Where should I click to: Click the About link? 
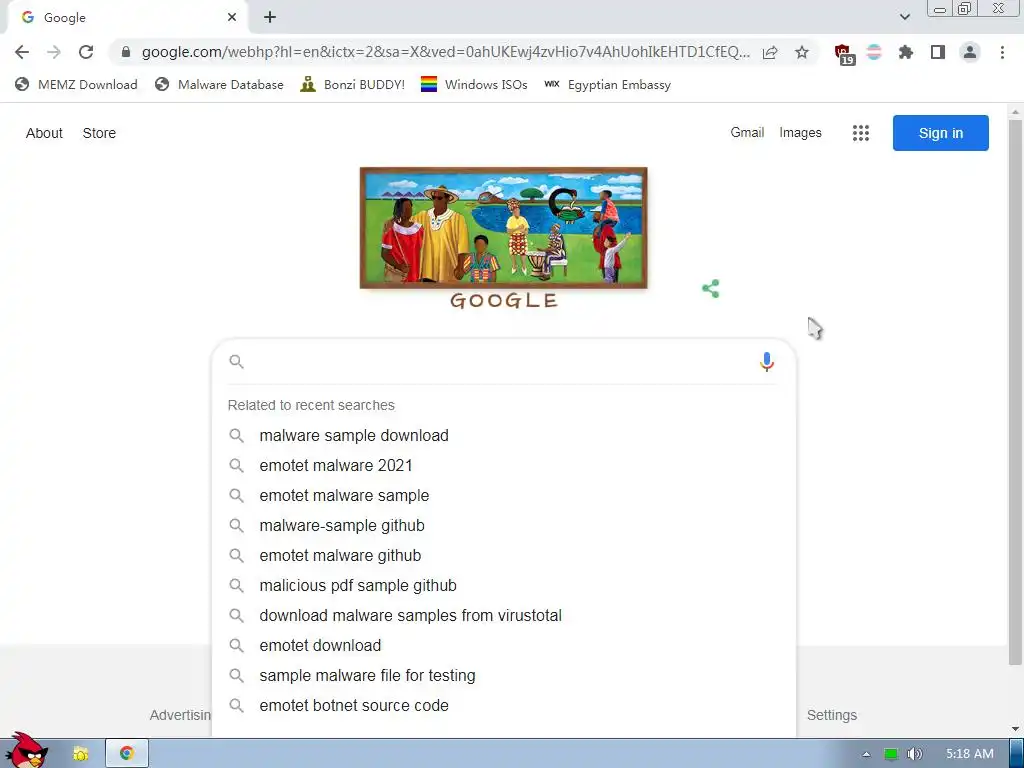44,133
